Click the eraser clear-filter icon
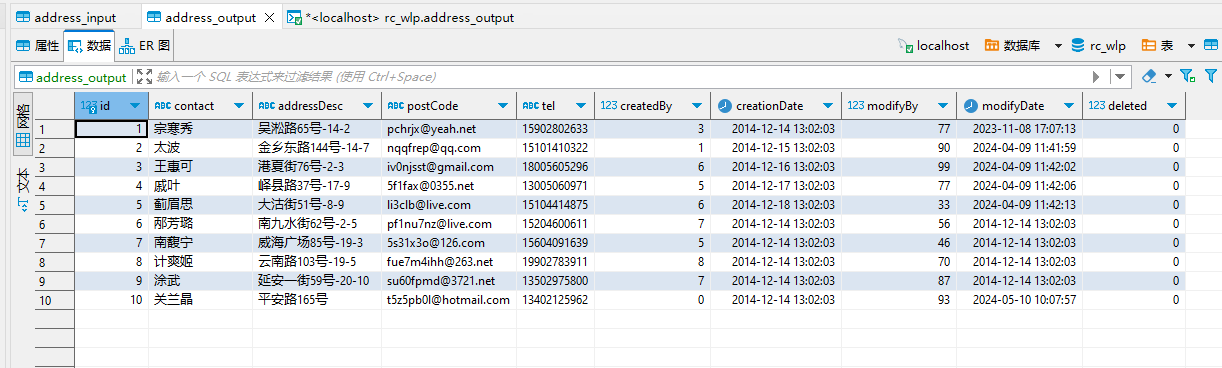The height and width of the screenshot is (368, 1222). click(x=1149, y=76)
